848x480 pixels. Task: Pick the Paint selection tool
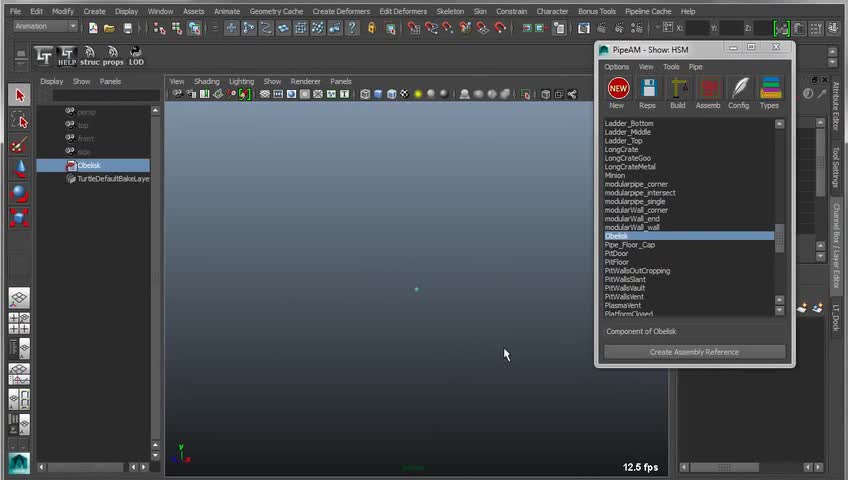click(x=19, y=145)
